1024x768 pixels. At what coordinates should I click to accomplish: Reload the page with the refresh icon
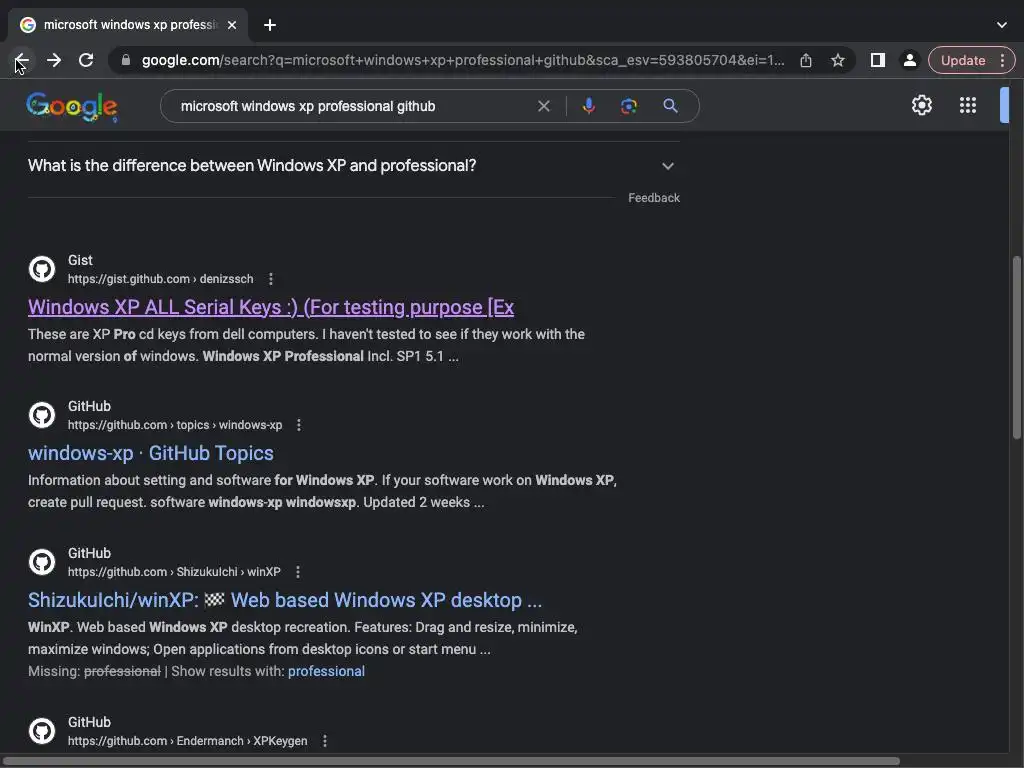click(x=86, y=60)
